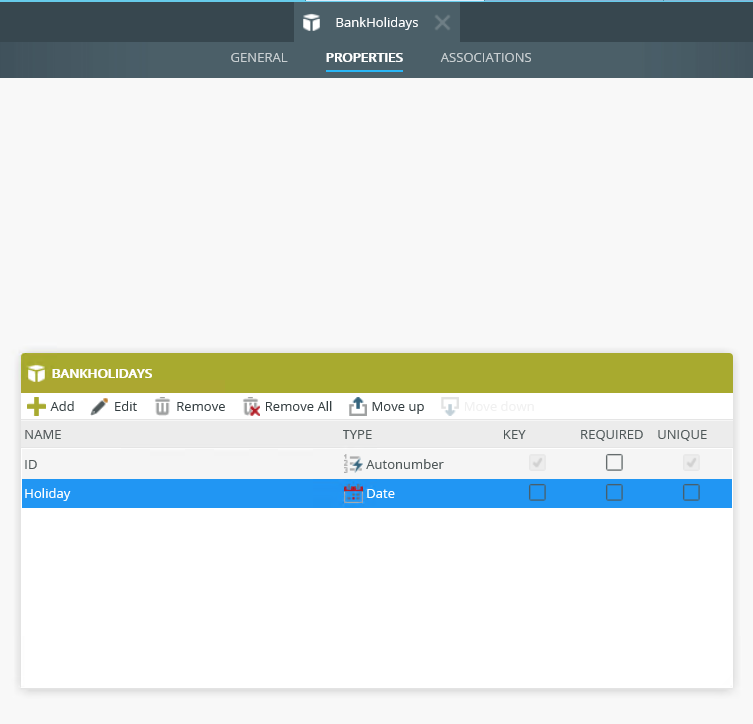The height and width of the screenshot is (724, 753).
Task: Enable Required checkbox for Holiday property
Action: click(614, 493)
